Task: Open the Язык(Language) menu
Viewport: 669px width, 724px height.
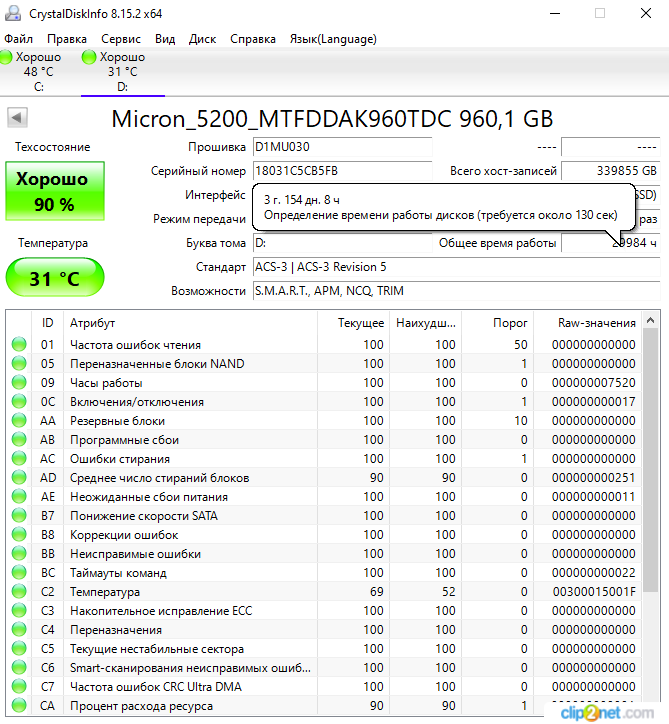Action: (x=332, y=39)
